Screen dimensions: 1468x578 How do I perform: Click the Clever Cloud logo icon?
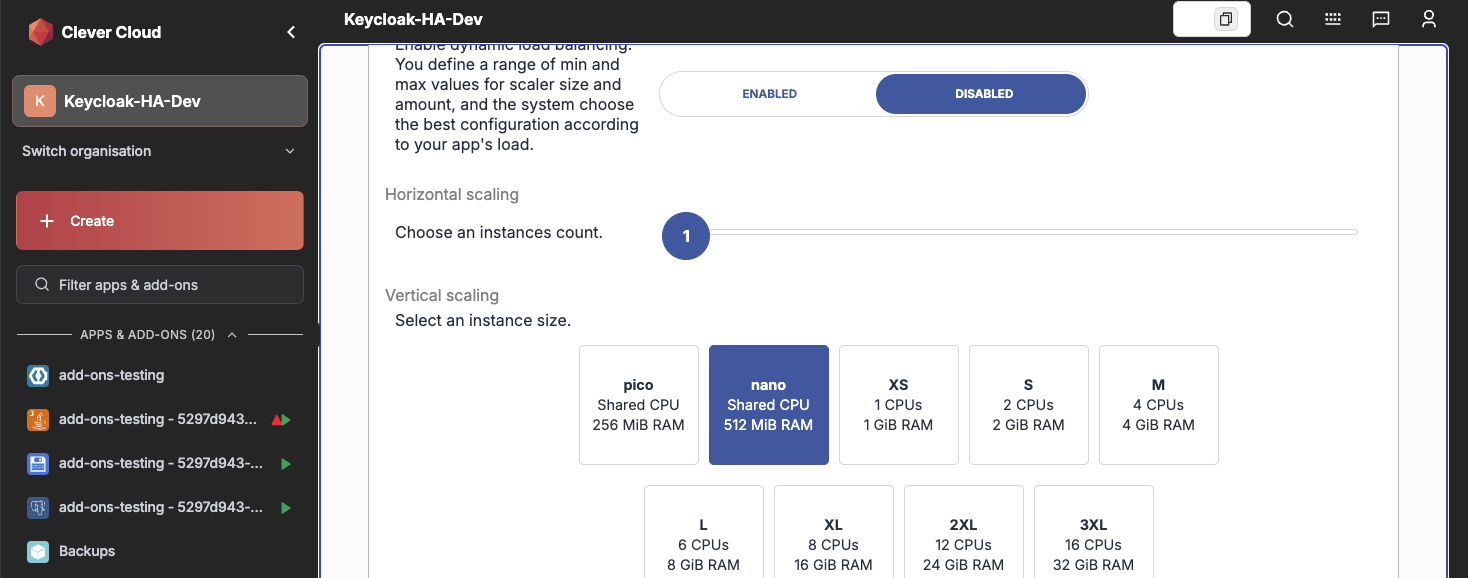tap(40, 32)
